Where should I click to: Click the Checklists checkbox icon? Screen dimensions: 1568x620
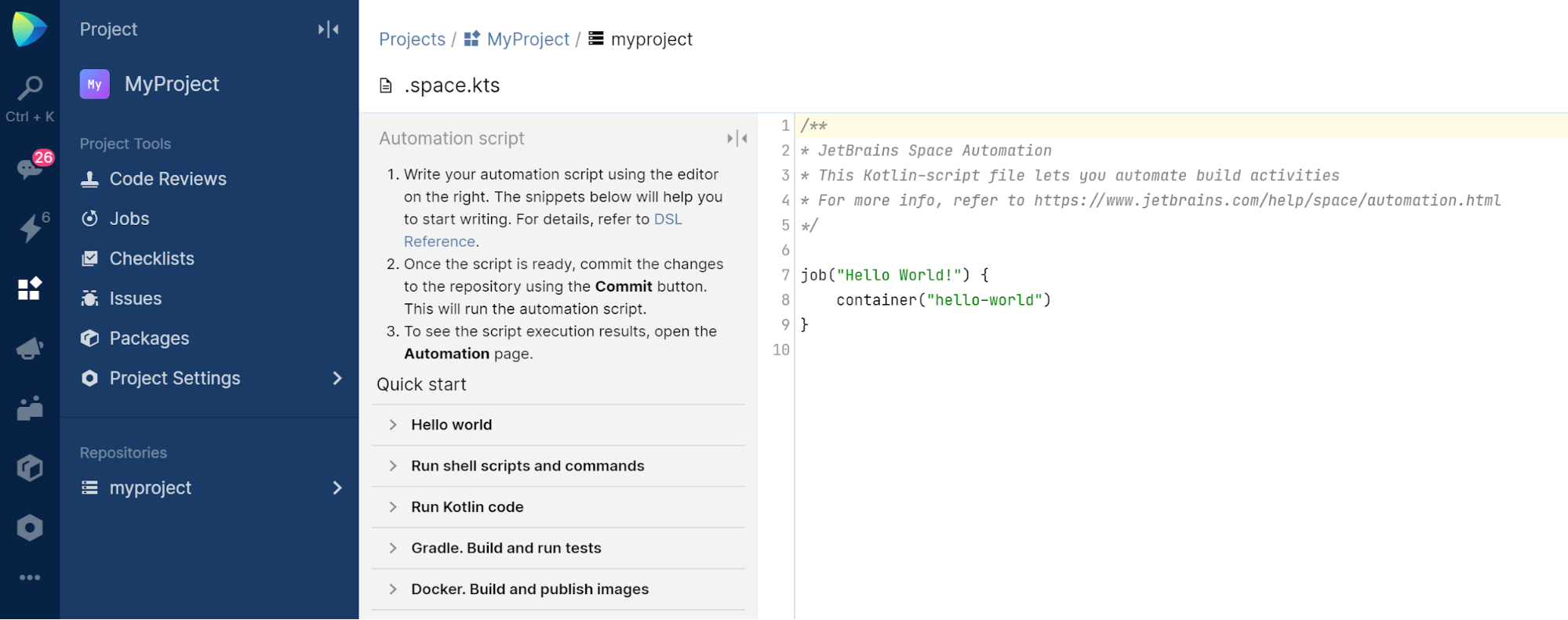pyautogui.click(x=90, y=259)
